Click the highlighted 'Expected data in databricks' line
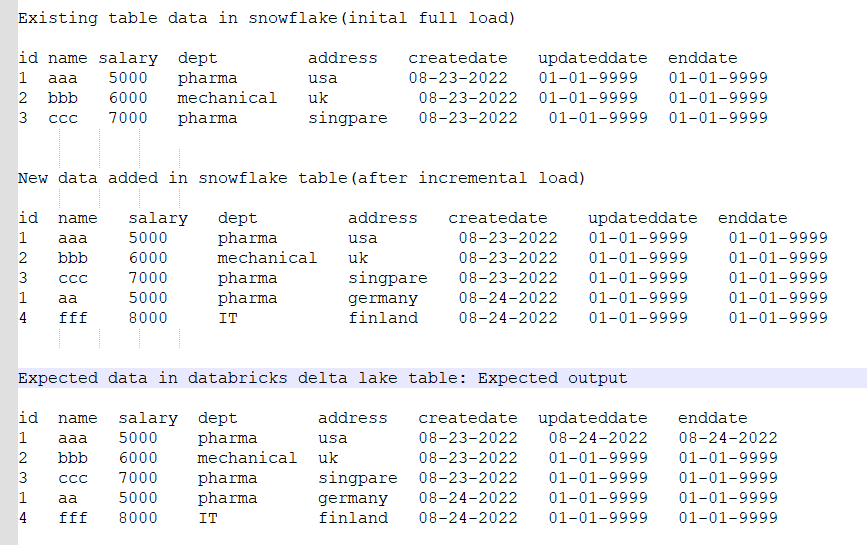This screenshot has height=545, width=867. pos(442,378)
